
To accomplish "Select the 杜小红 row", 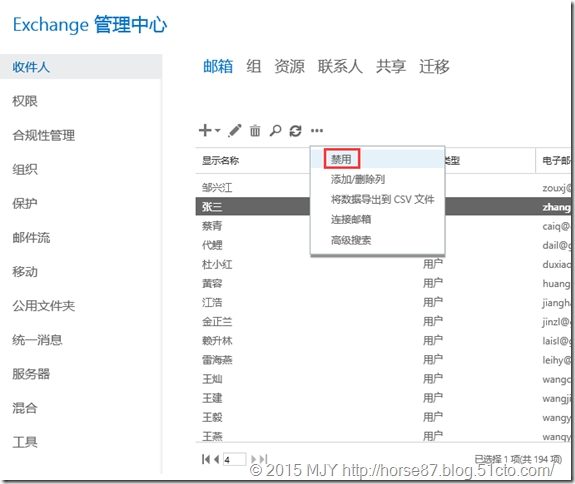I will (x=383, y=264).
